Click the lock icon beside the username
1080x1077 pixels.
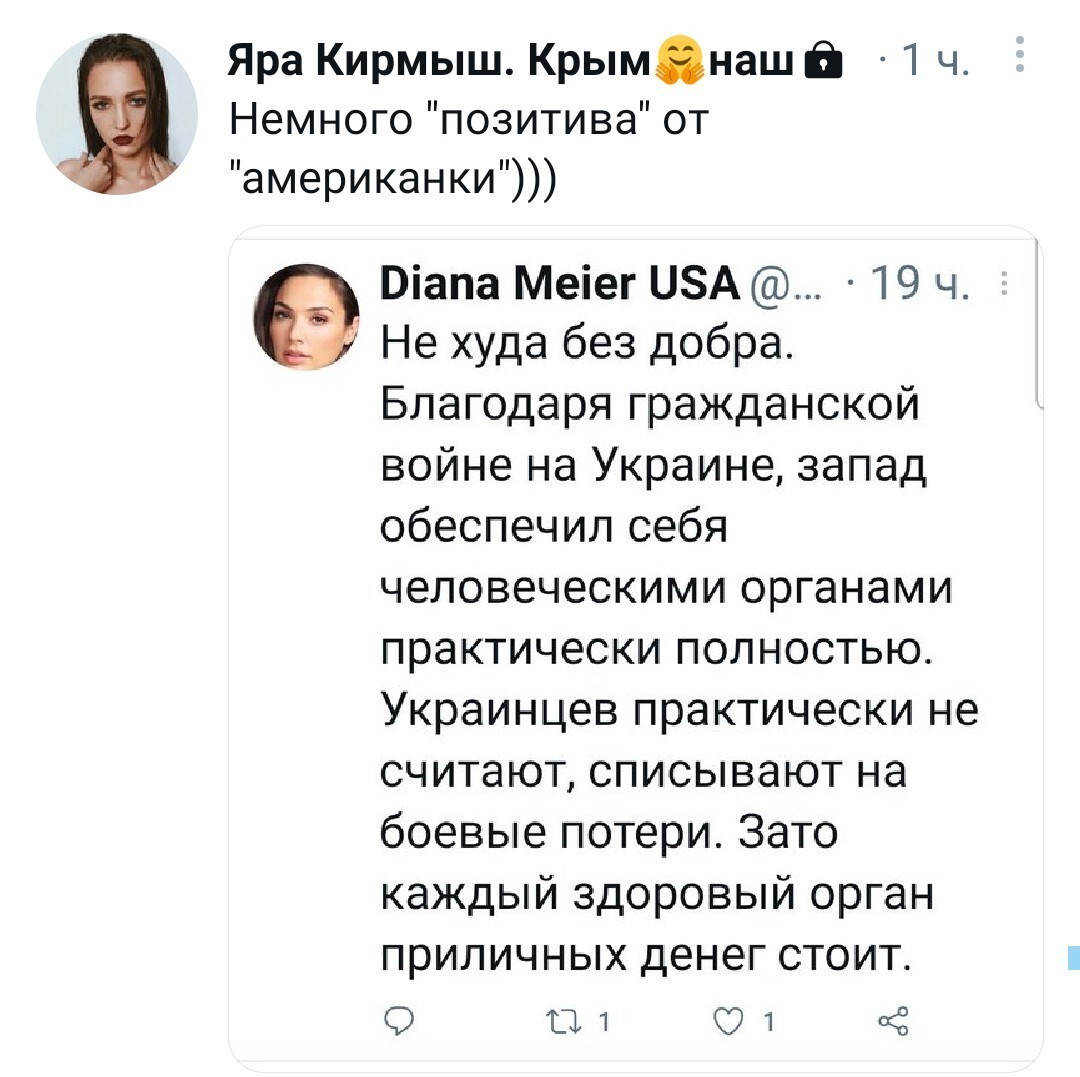[823, 61]
